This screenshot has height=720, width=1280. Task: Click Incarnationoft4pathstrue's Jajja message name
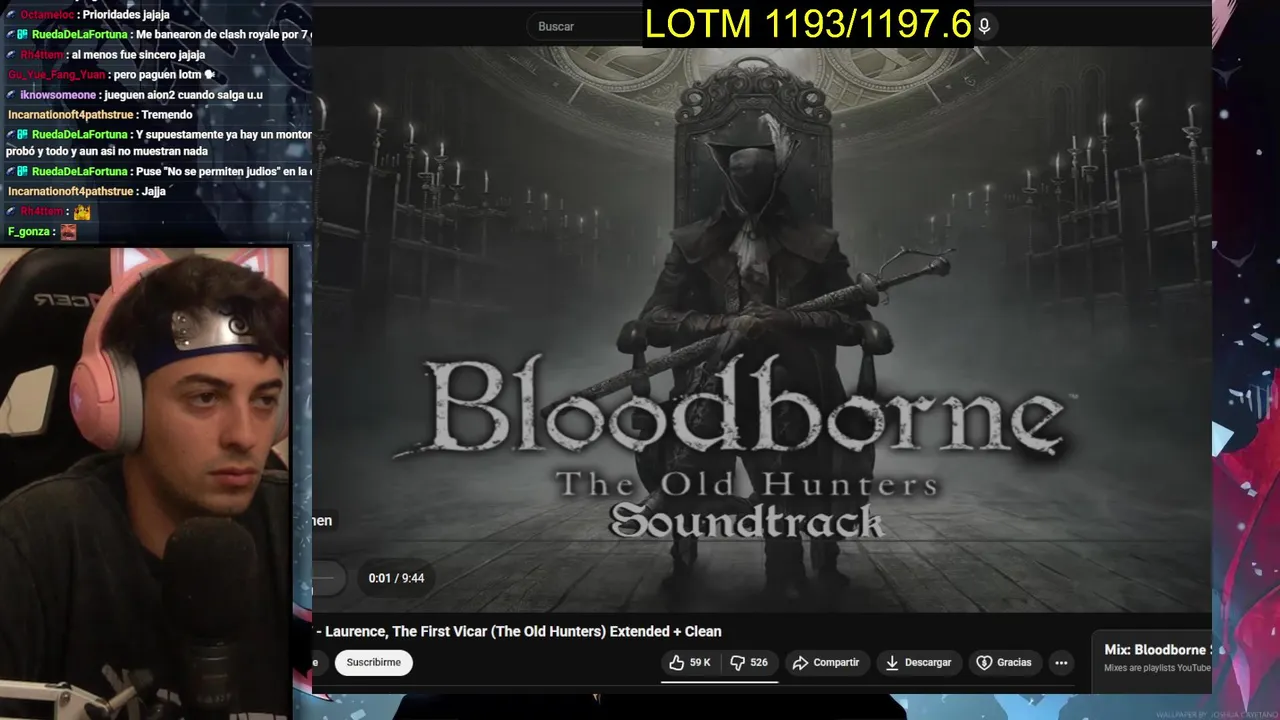[70, 191]
